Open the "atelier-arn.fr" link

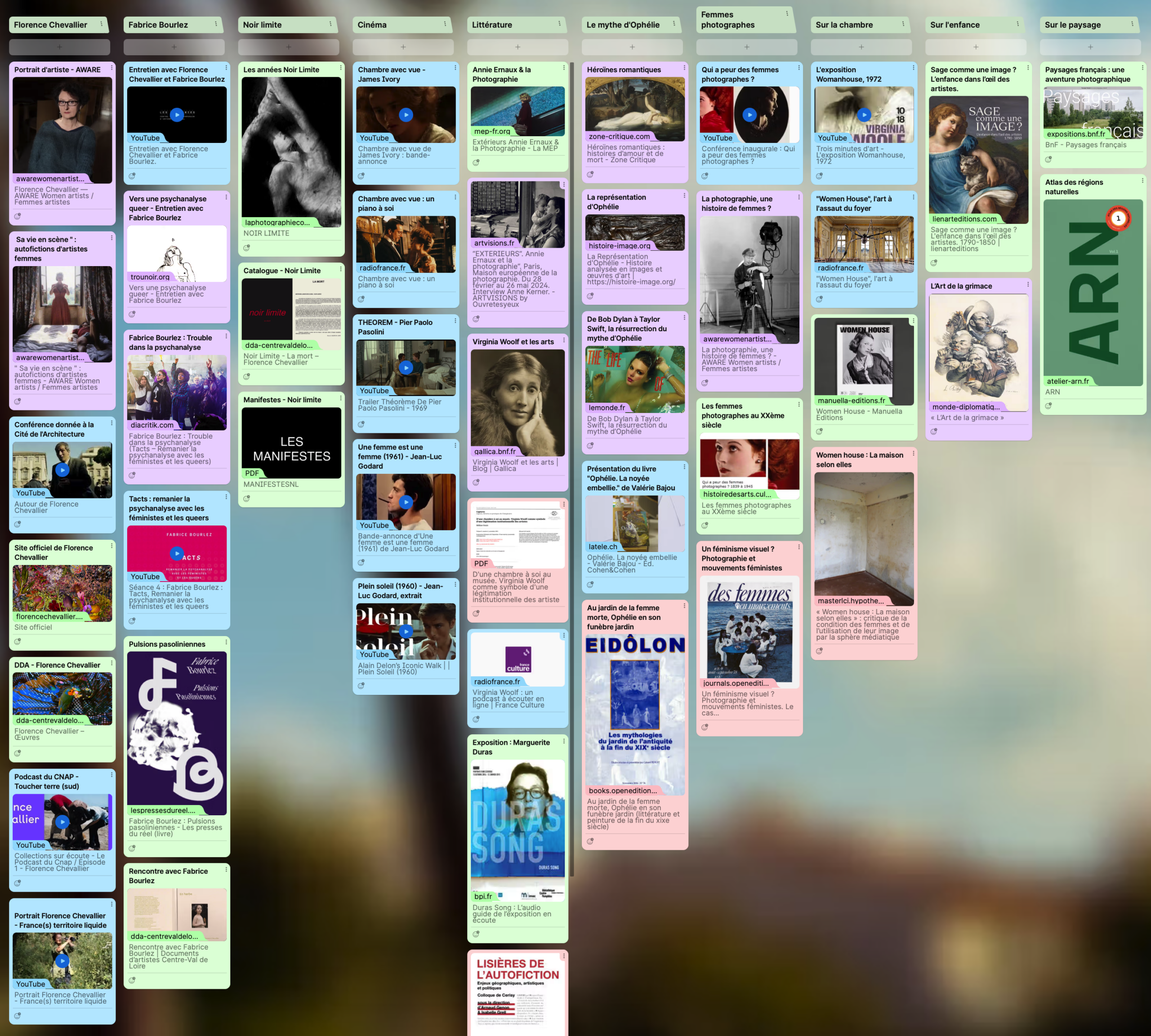(x=1067, y=382)
